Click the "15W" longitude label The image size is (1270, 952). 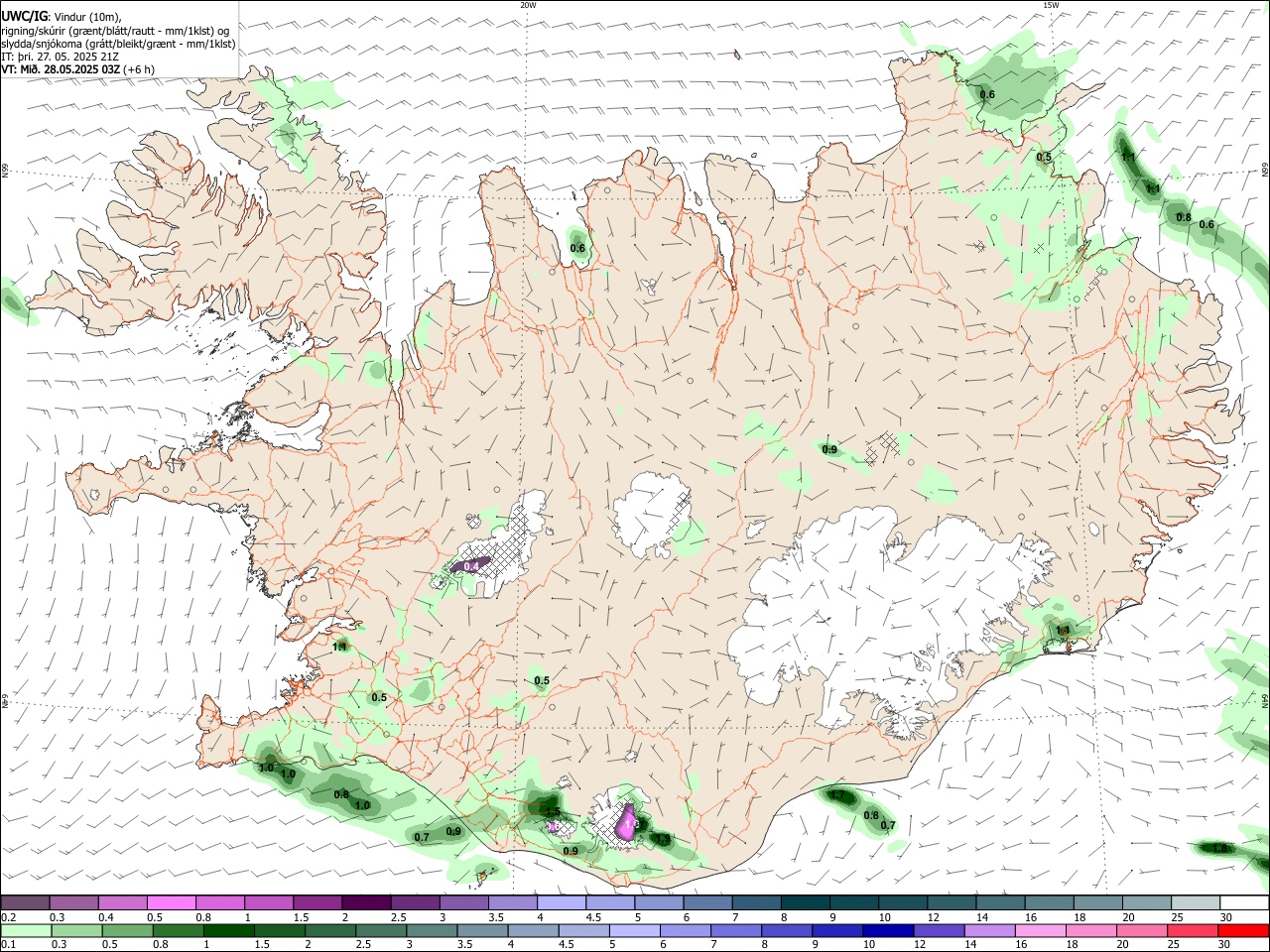coord(1051,5)
